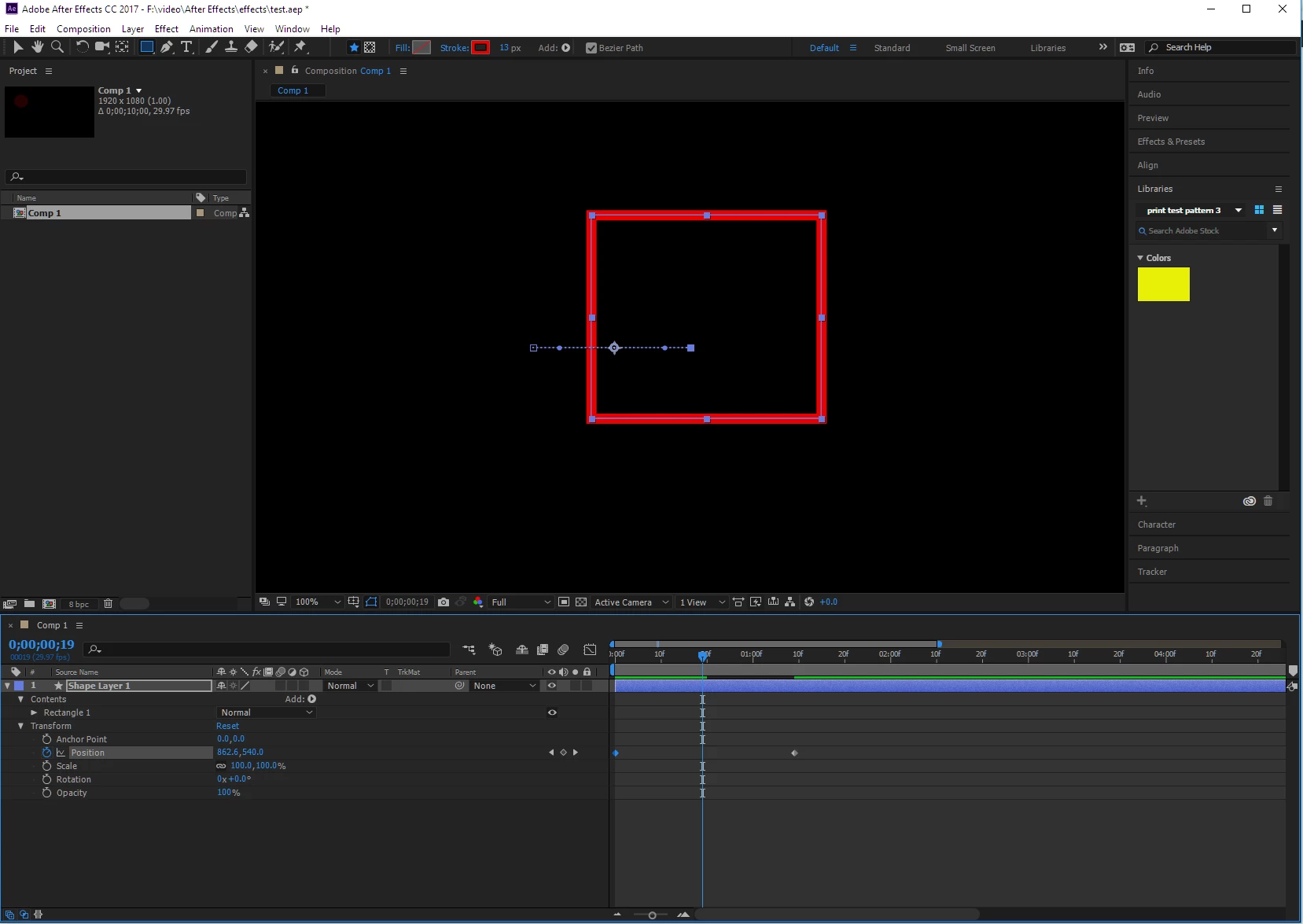The image size is (1303, 924).
Task: Select the Selection arrow tool
Action: pos(18,47)
